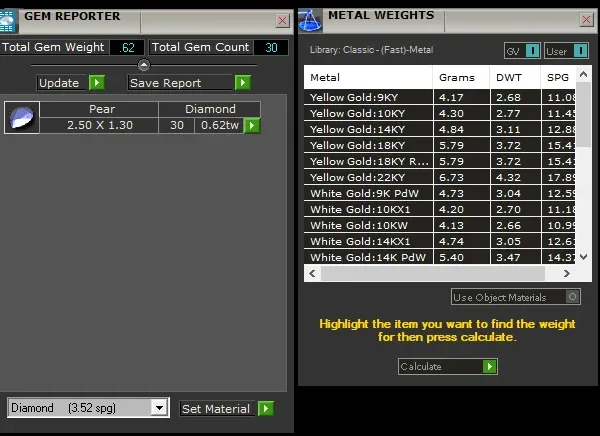Click the horizontal scrollbar thumb in metal table
This screenshot has height=436, width=600.
point(433,273)
